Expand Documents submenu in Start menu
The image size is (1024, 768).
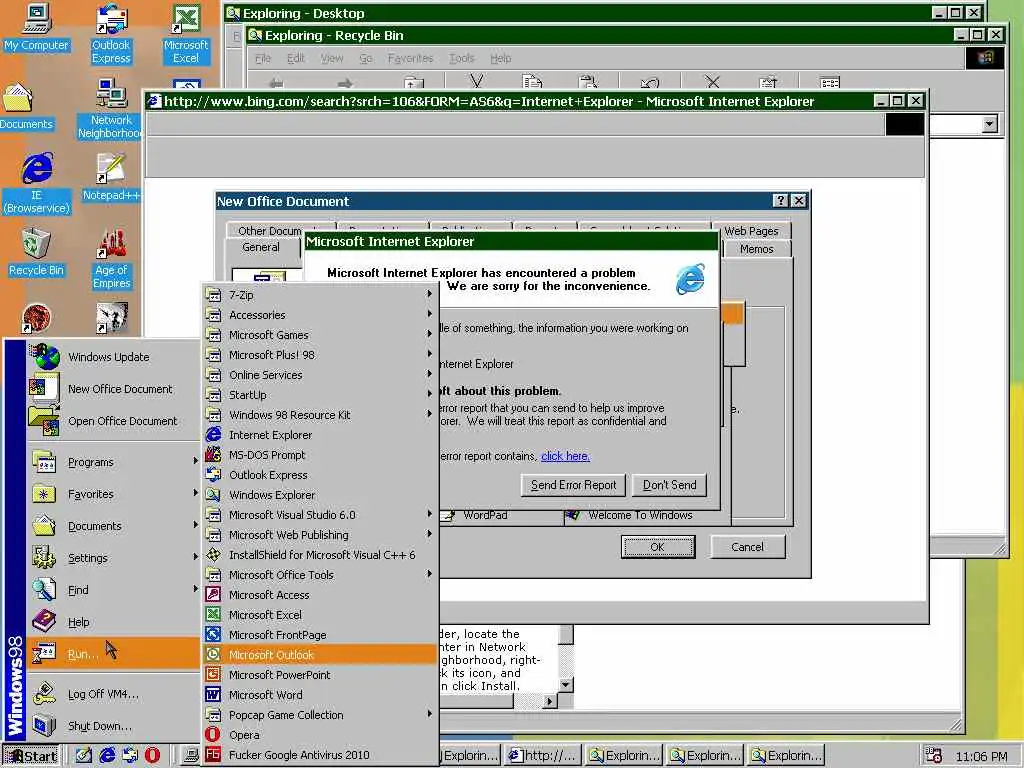pos(113,526)
